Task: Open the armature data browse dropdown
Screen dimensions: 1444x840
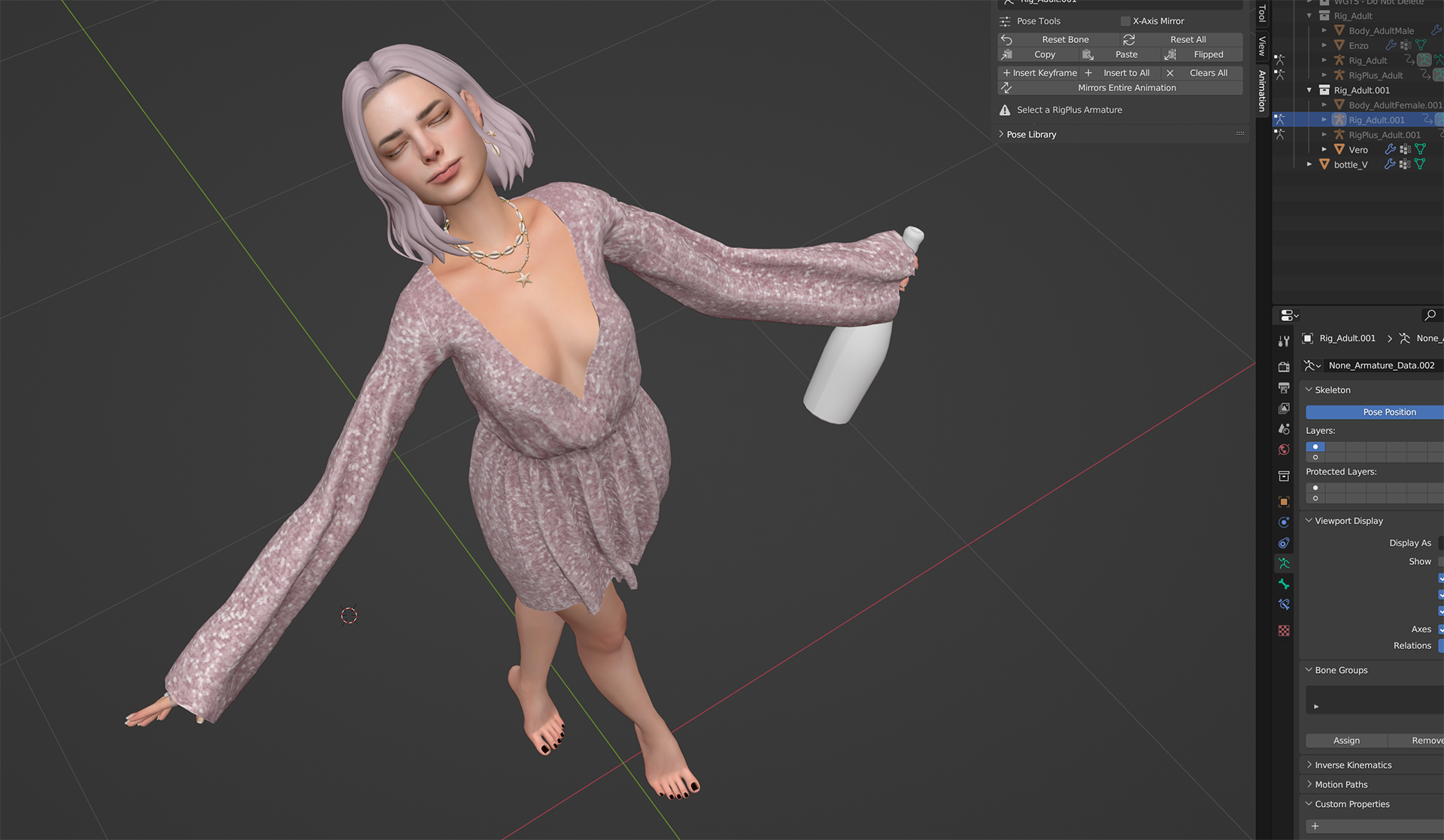Action: 1312,365
